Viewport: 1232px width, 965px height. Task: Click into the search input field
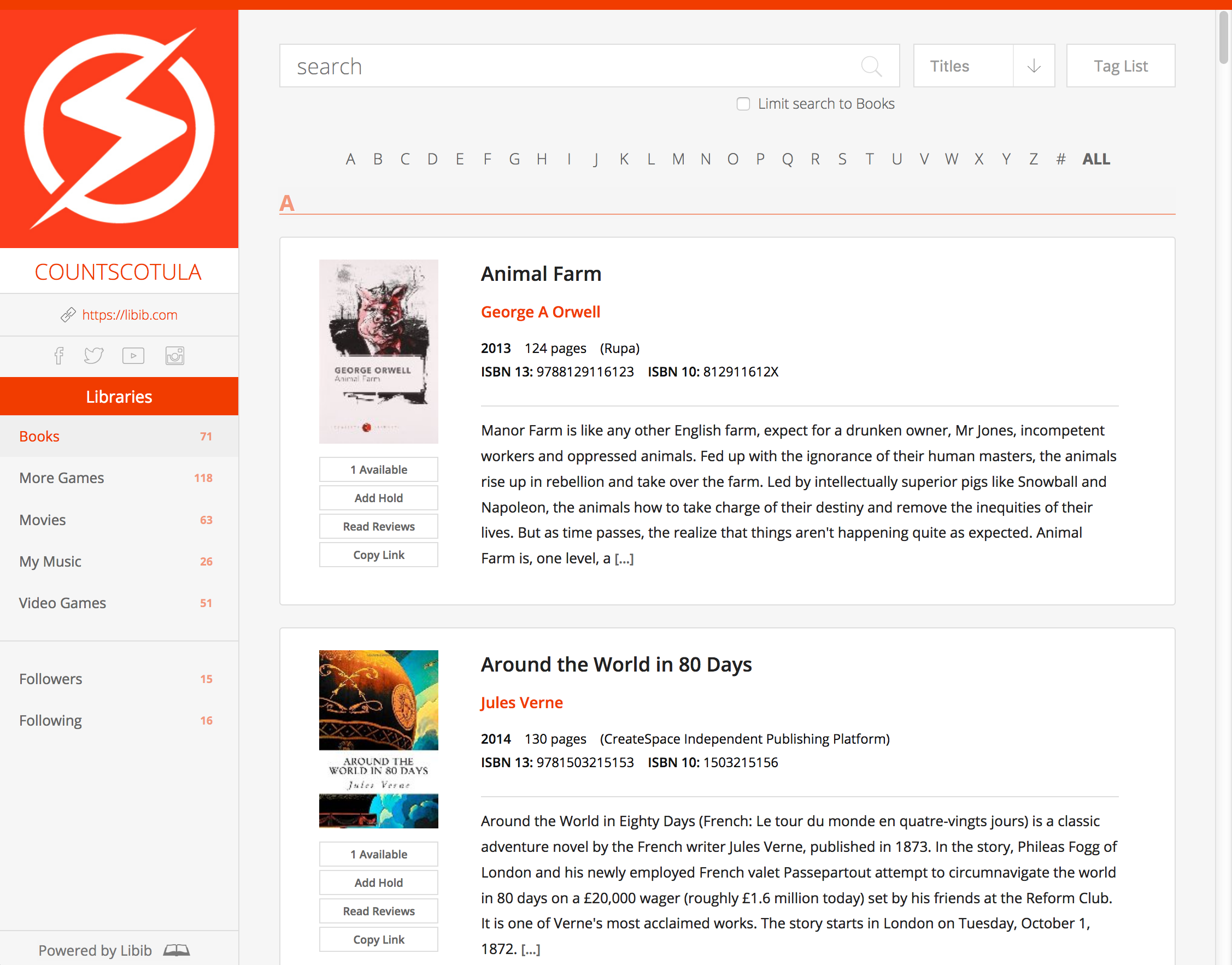[565, 66]
